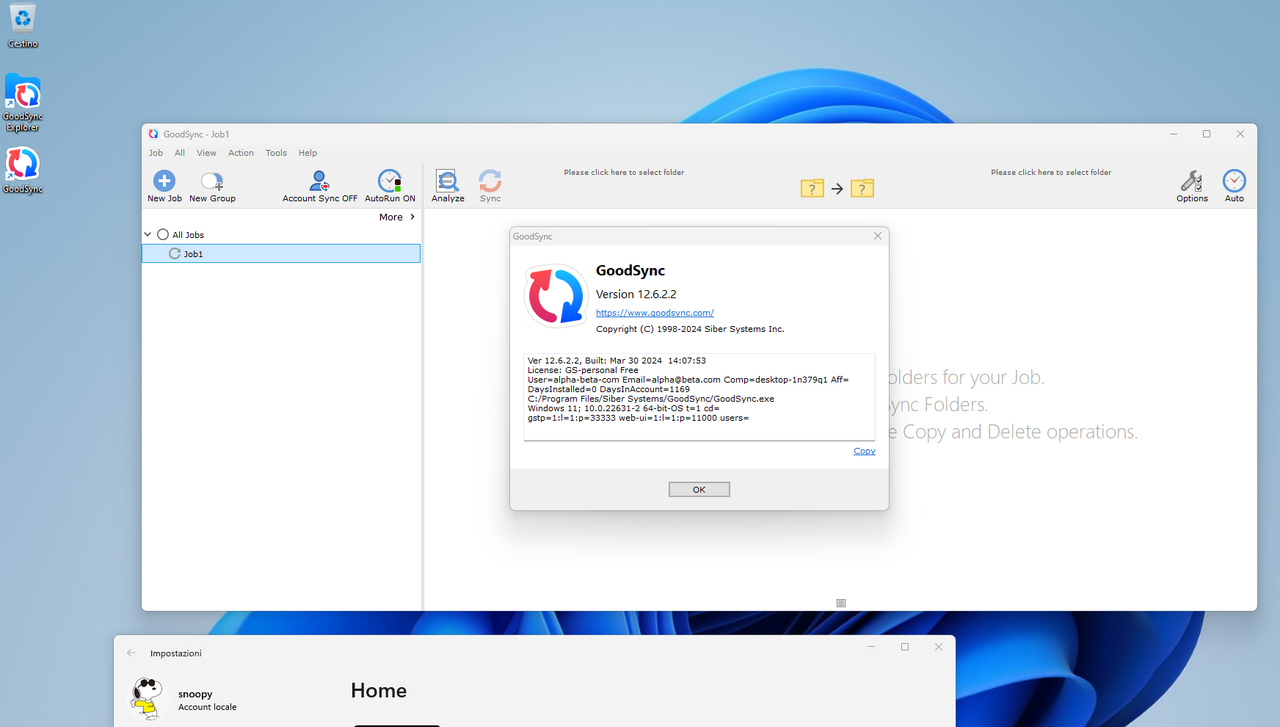
Task: Select the All Jobs tree item
Action: 188,235
